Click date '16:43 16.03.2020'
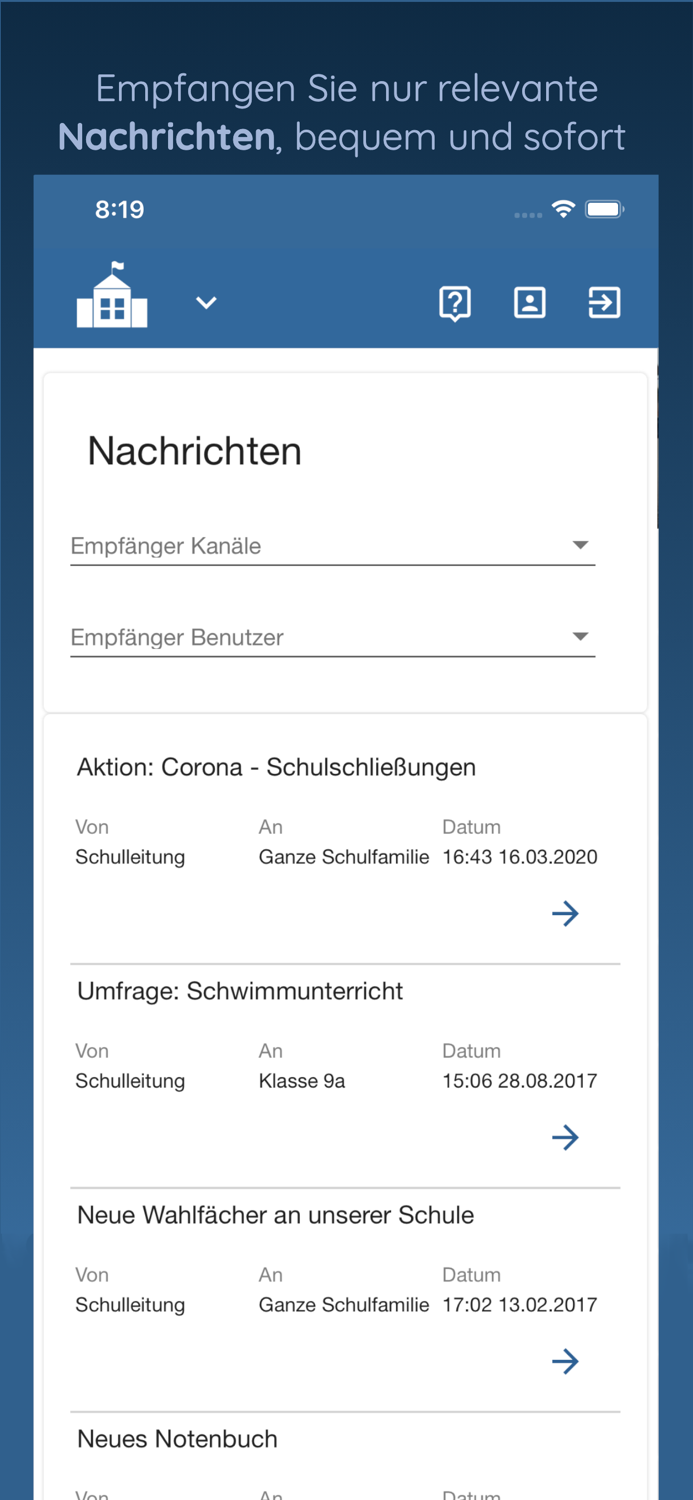Viewport: 693px width, 1500px height. (x=520, y=857)
